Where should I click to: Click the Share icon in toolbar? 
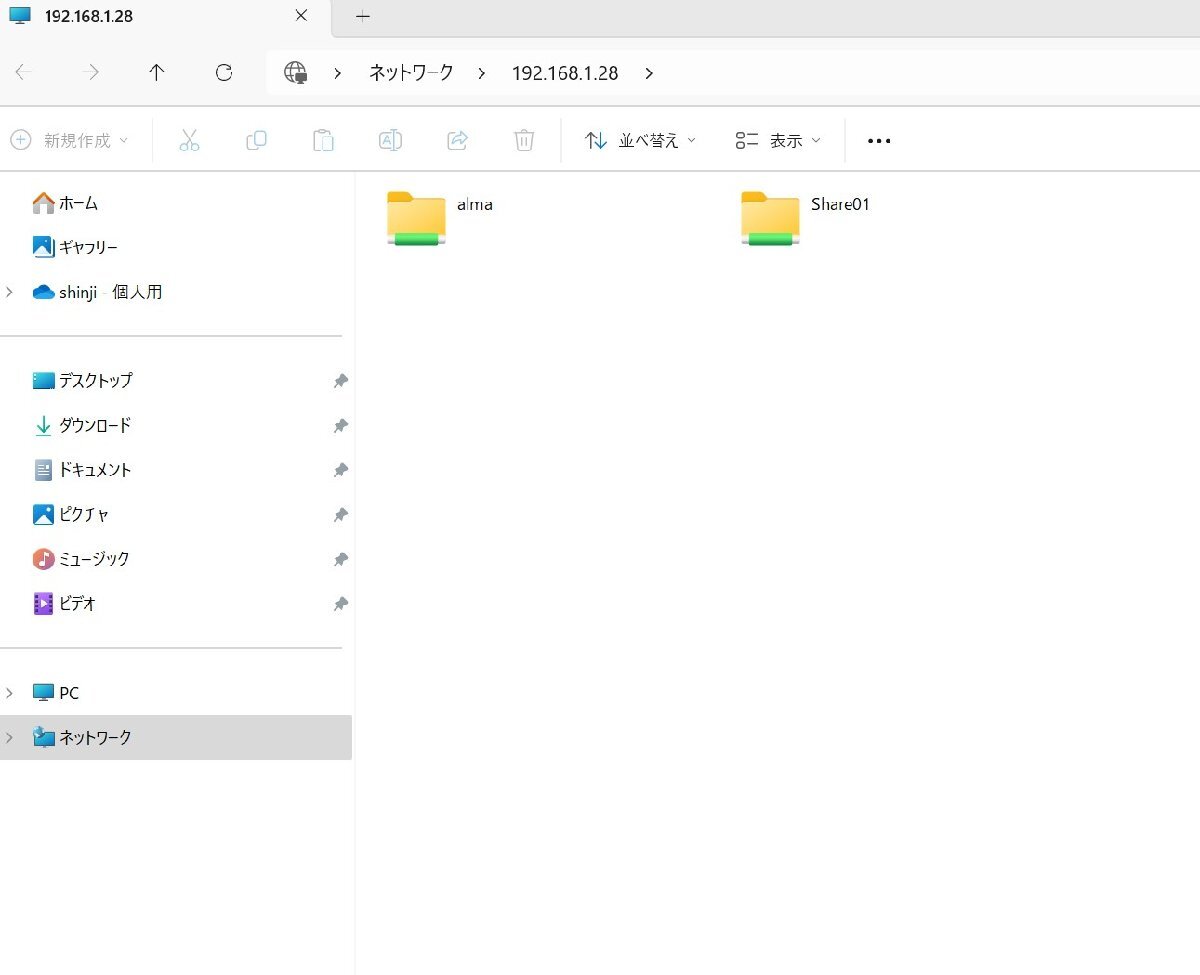click(x=457, y=140)
